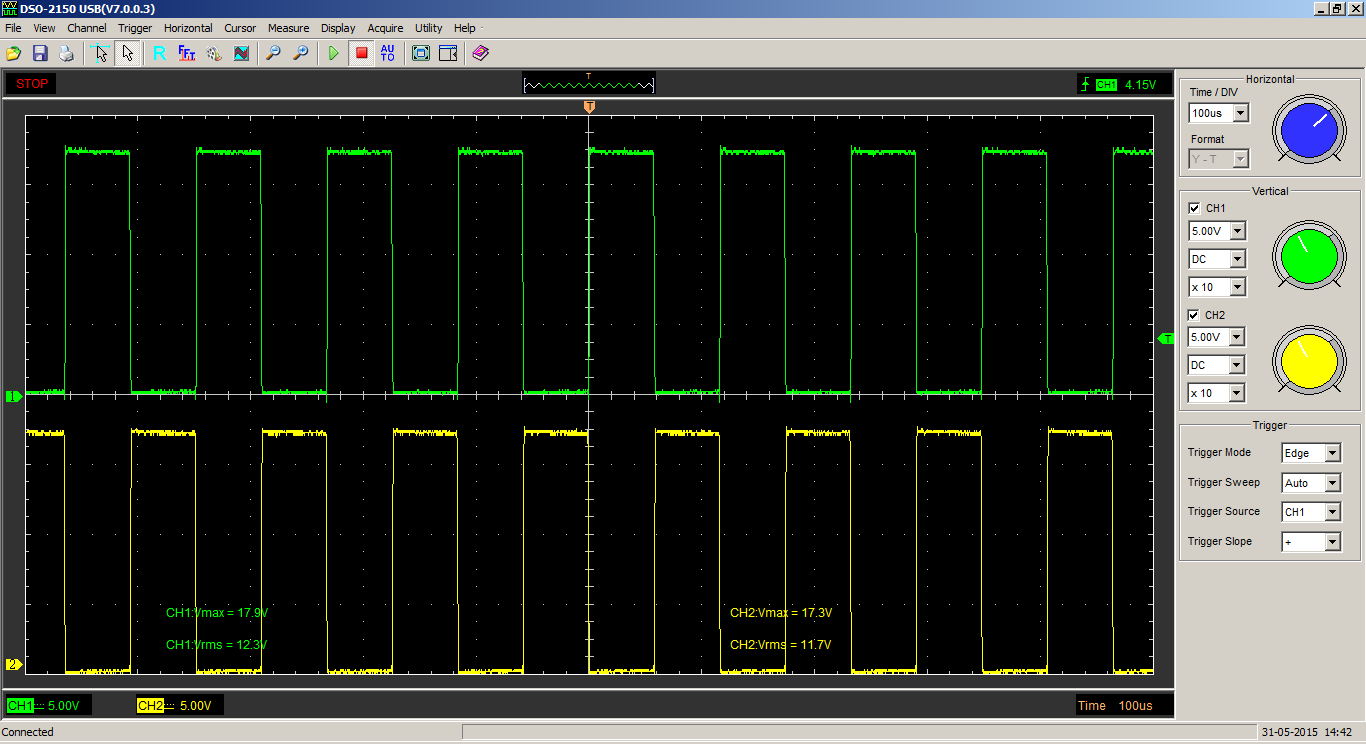Open the Trigger Source CH1 dropdown
Screen dimensions: 1366x744
[x=1332, y=512]
